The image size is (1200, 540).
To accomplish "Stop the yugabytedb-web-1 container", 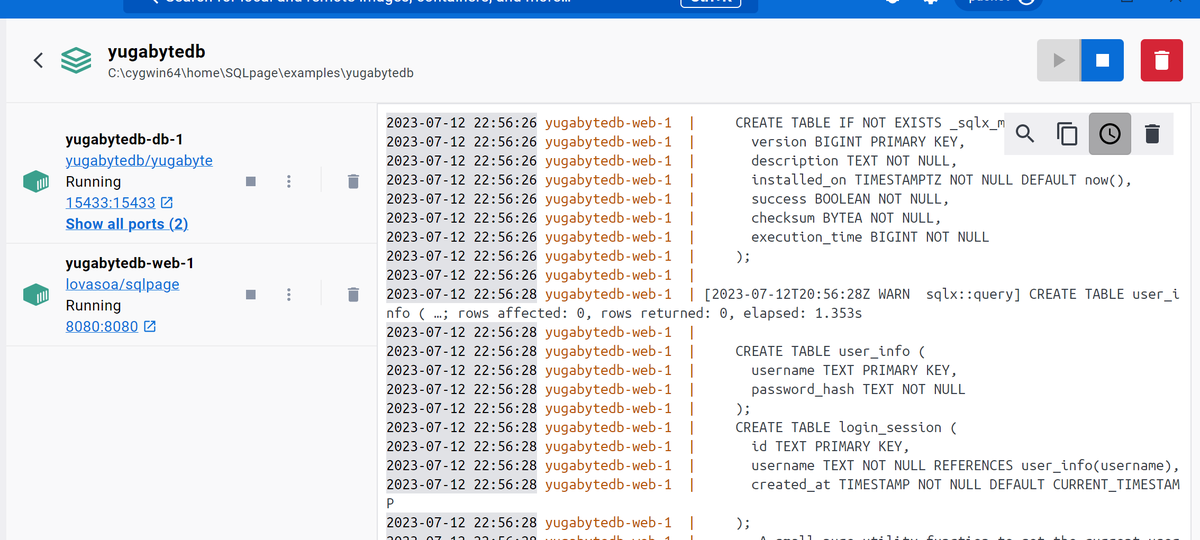I will pos(251,295).
